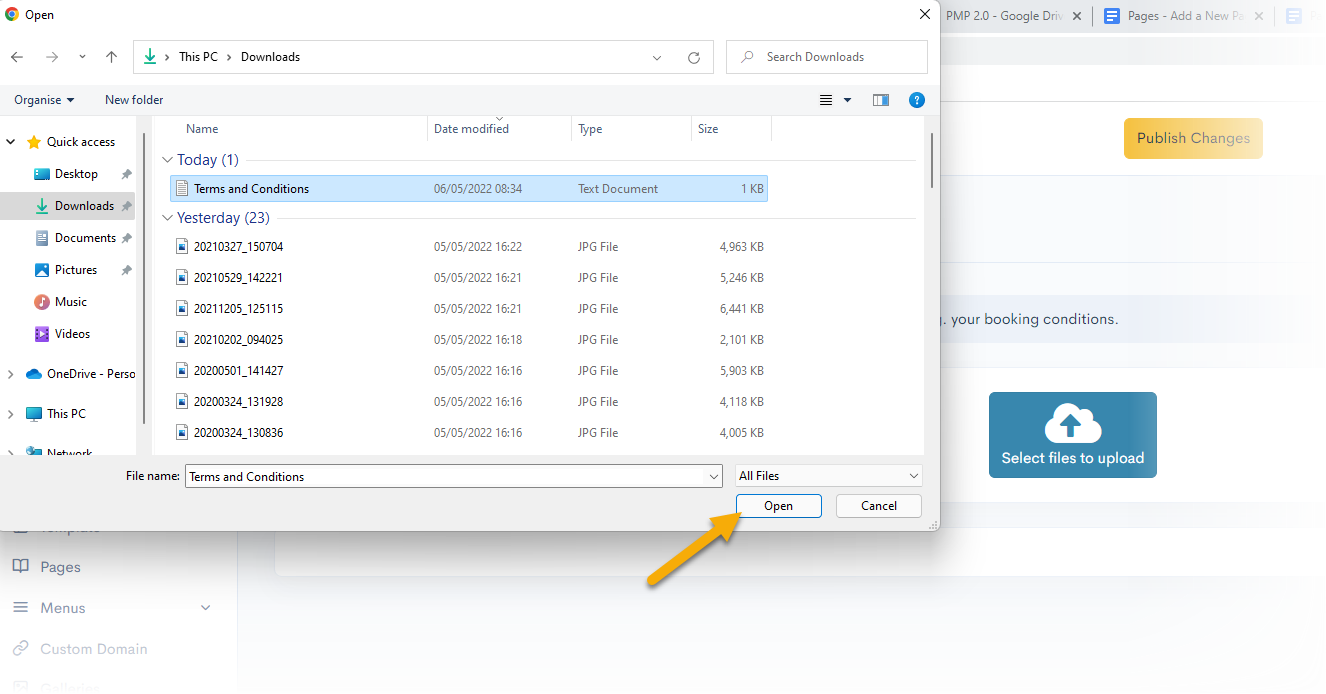Image resolution: width=1326 pixels, height=694 pixels.
Task: Click the Back navigation arrow
Action: pos(17,57)
